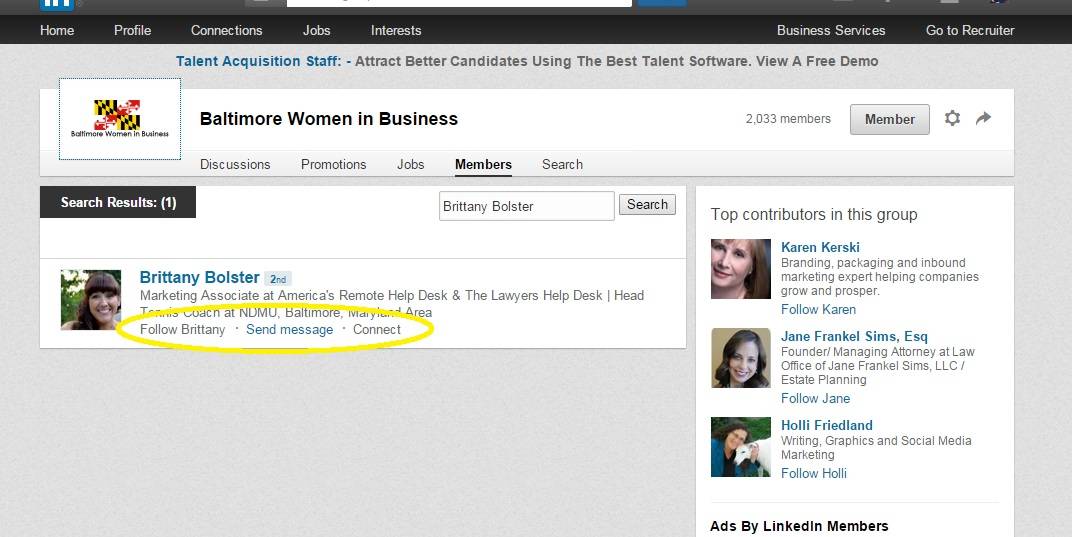Click Follow Karen
Screen dimensions: 1072x537
818,309
